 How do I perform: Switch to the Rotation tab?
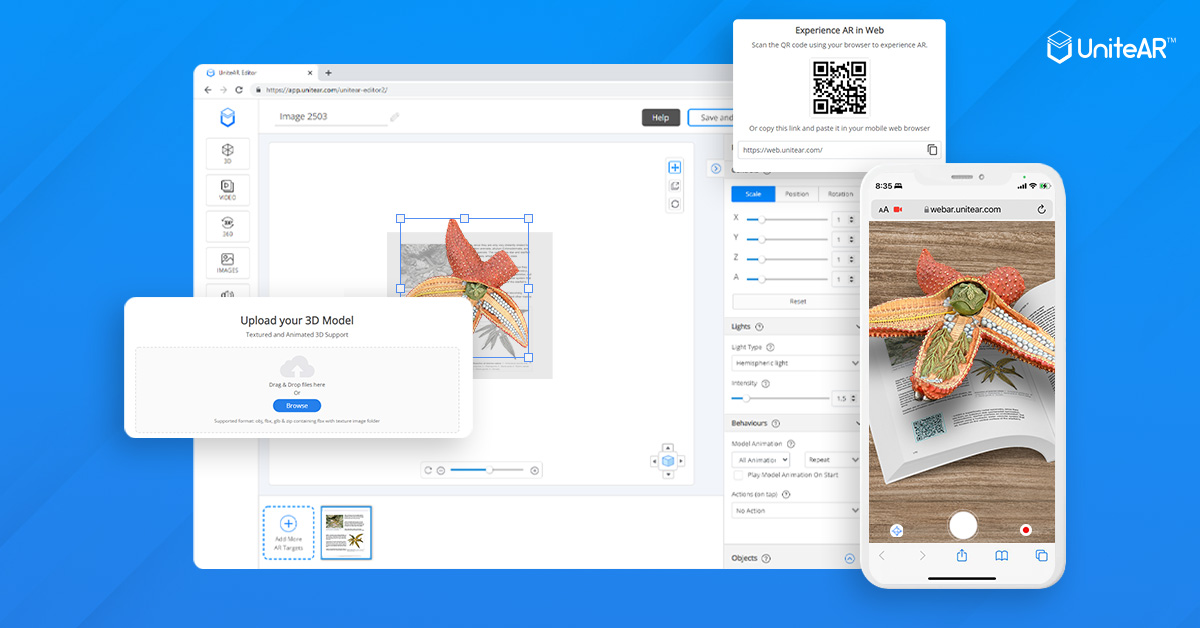pos(840,194)
